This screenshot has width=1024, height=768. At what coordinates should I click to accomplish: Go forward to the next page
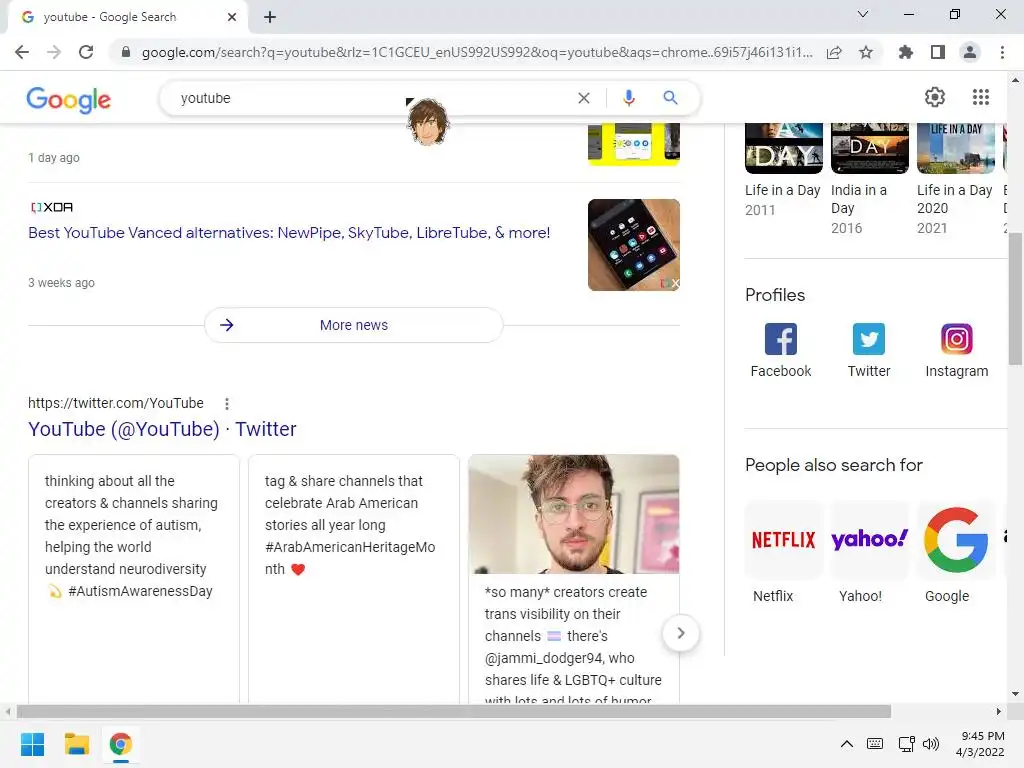pyautogui.click(x=54, y=52)
